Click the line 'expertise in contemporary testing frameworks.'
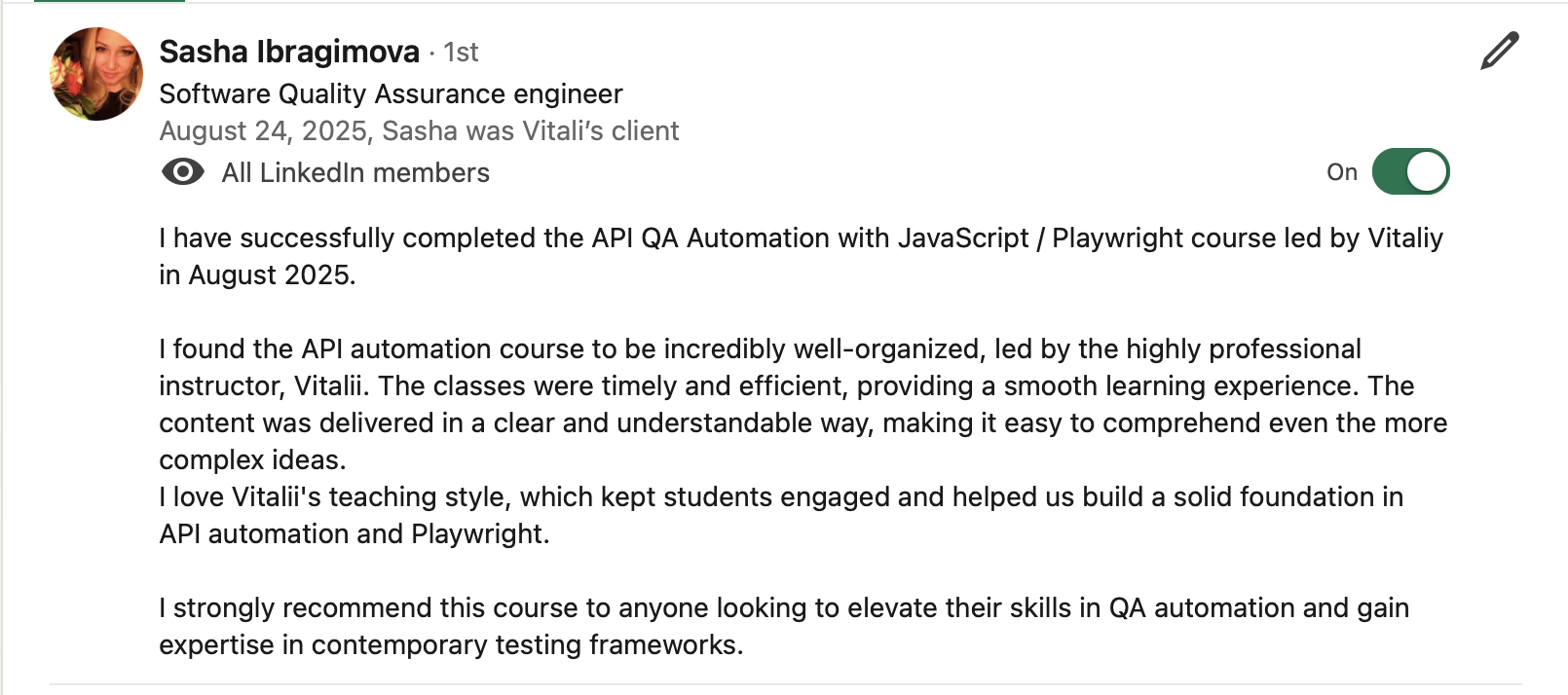The width and height of the screenshot is (1568, 695). (451, 645)
